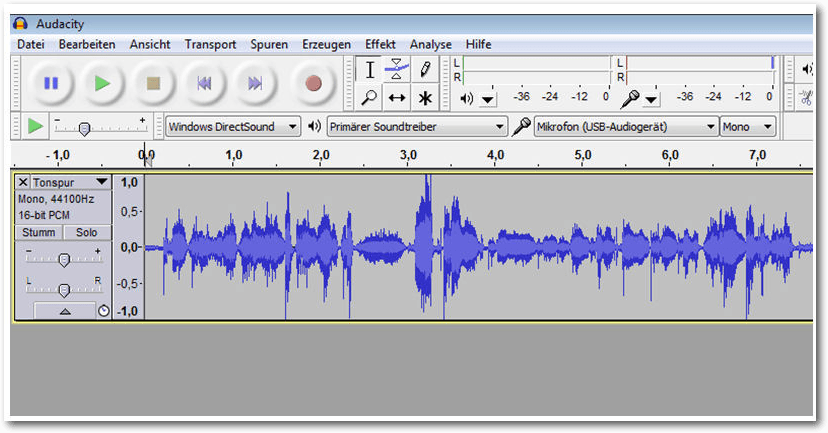Select the Time Shift tool

tap(397, 98)
